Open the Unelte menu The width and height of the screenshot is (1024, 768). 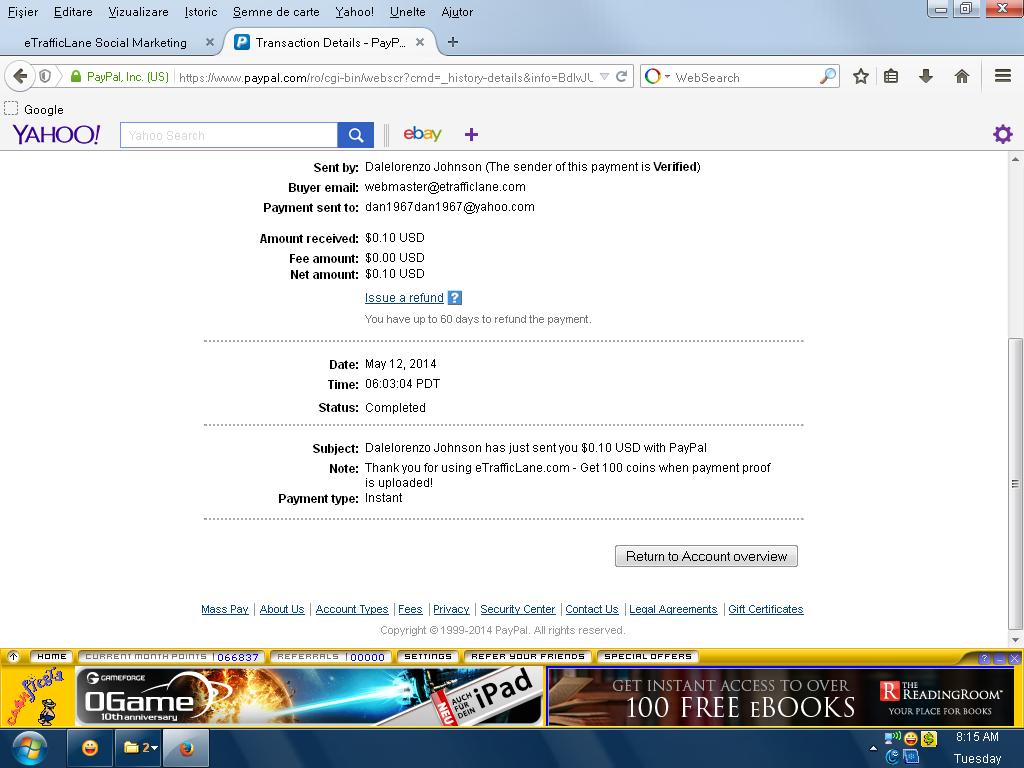click(408, 12)
